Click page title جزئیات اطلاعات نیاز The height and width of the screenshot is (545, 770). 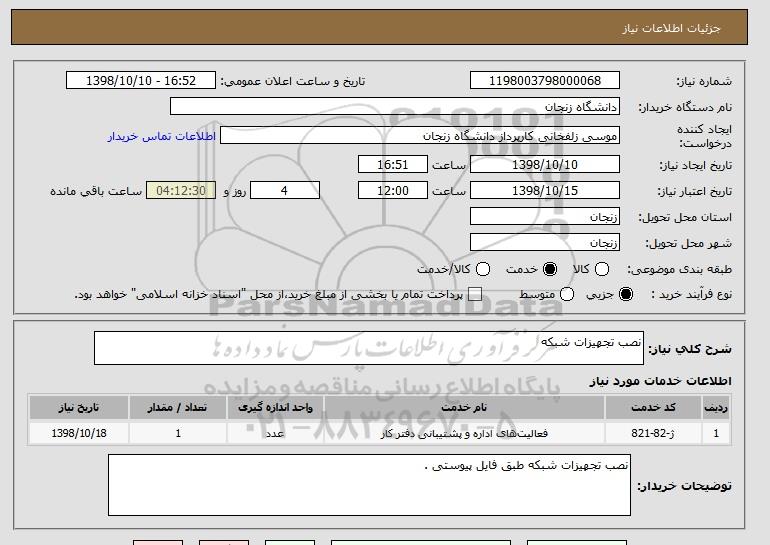point(671,28)
